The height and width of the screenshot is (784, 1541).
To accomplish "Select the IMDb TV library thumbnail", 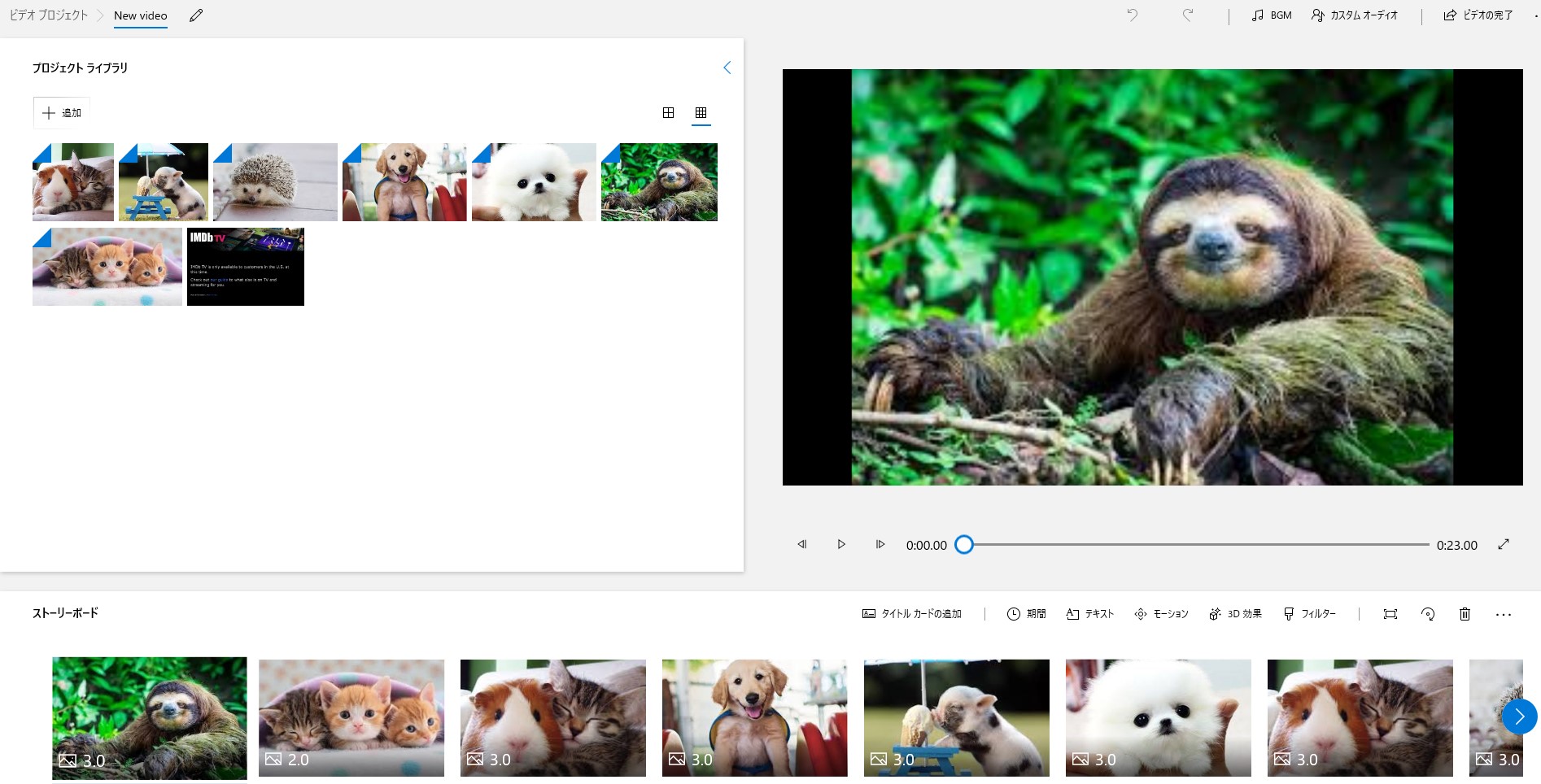I will [246, 267].
